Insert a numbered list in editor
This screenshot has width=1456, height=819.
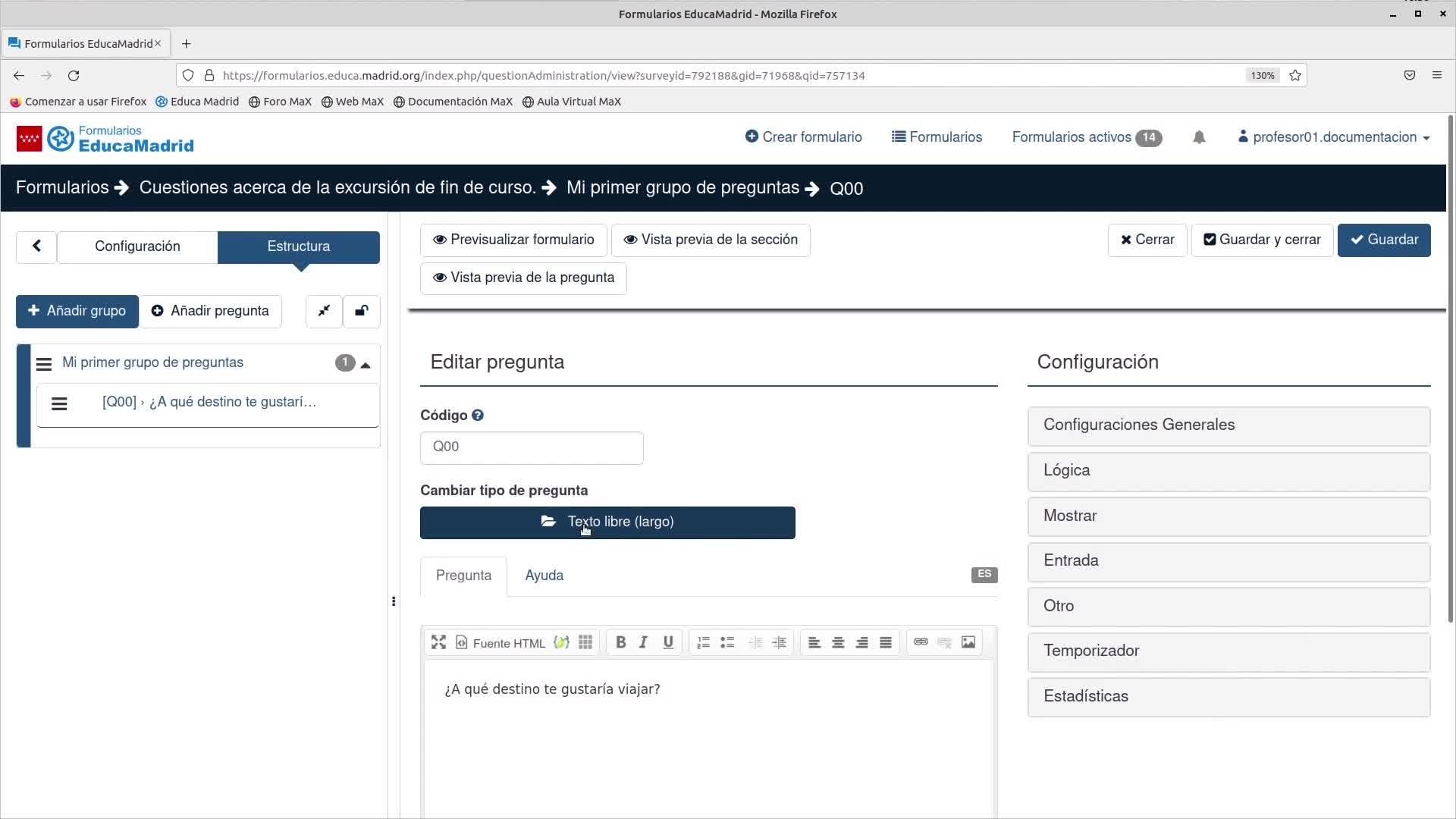click(703, 642)
